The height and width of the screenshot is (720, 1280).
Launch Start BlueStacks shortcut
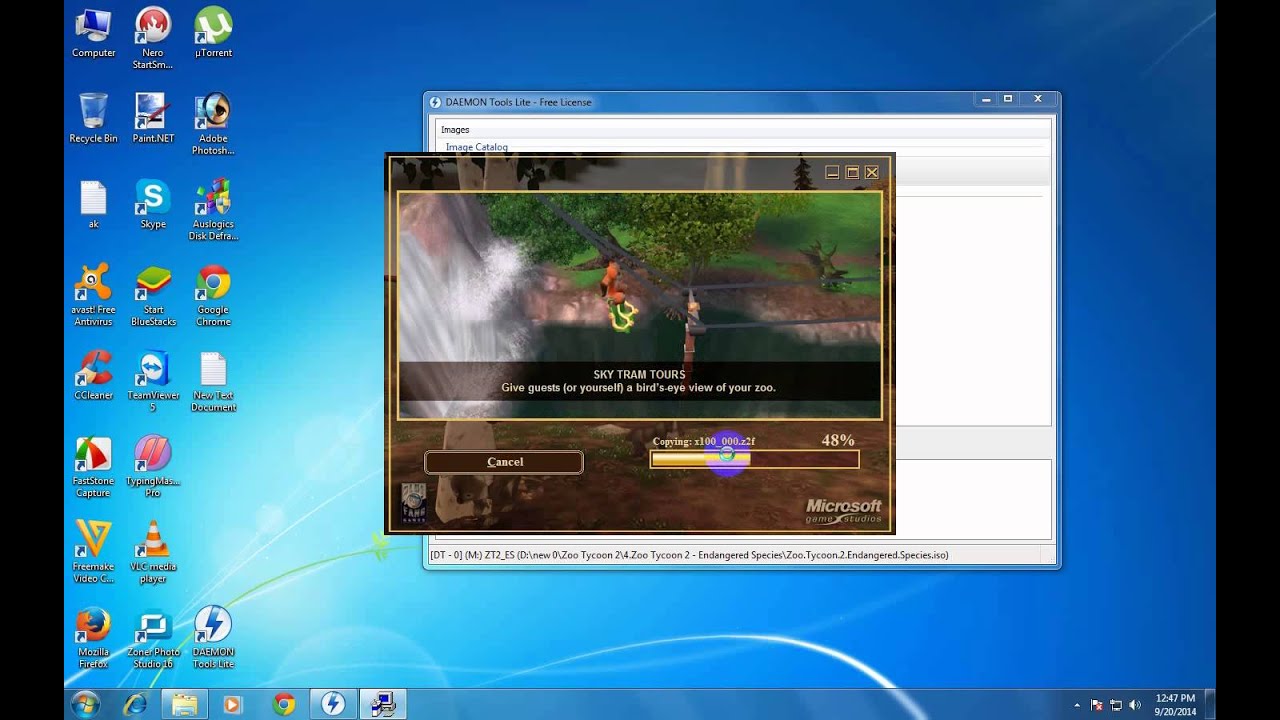(x=152, y=295)
